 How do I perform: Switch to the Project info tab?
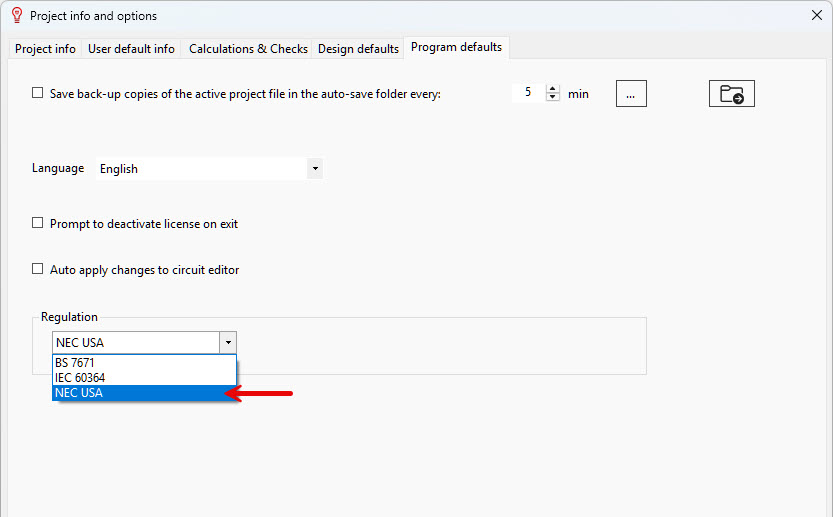45,48
